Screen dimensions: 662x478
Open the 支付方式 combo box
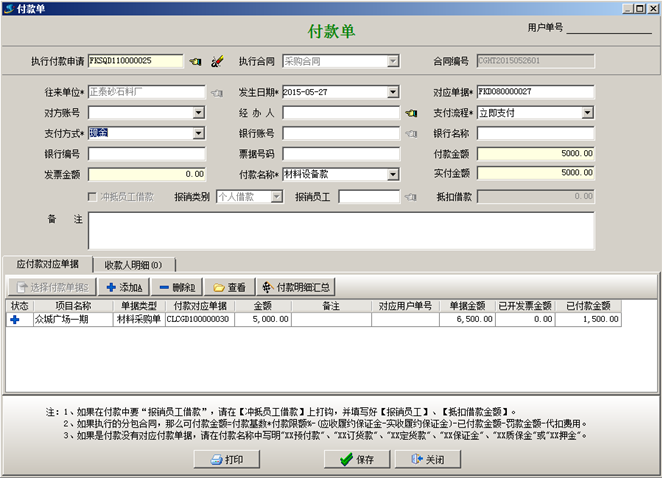pyautogui.click(x=199, y=133)
